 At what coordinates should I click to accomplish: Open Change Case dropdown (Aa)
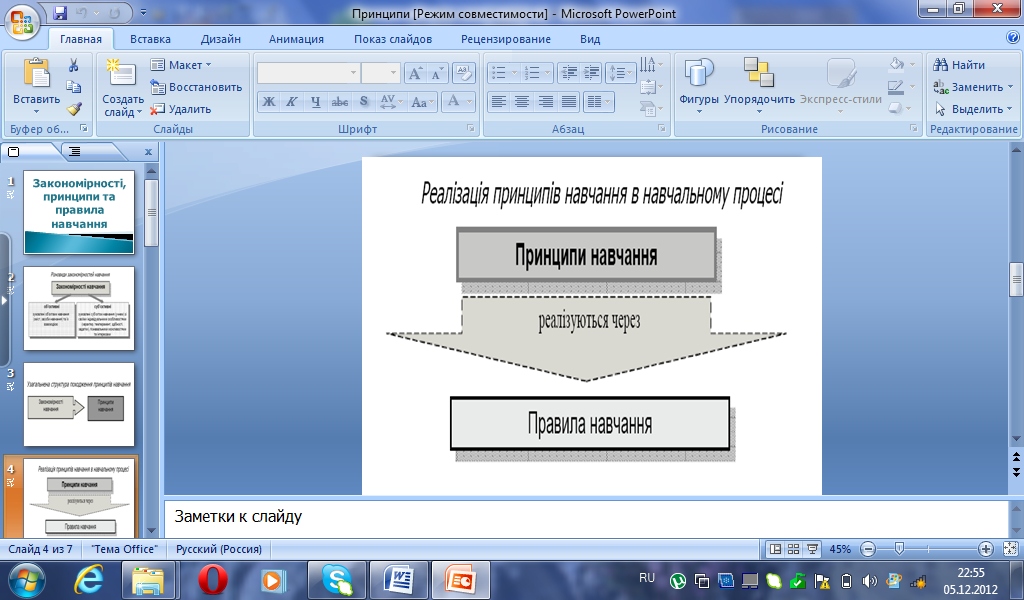pos(422,102)
